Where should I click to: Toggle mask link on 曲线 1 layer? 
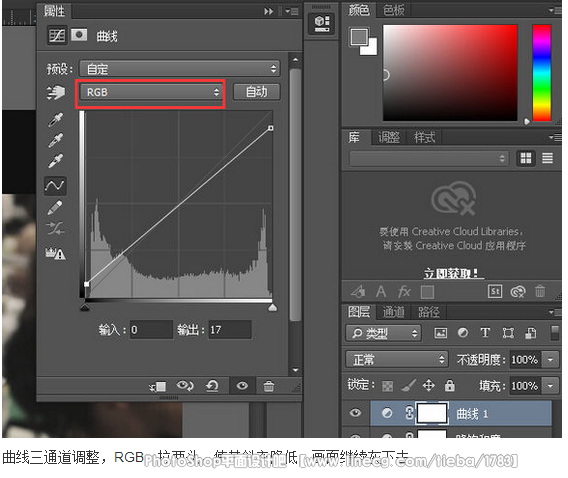[409, 413]
